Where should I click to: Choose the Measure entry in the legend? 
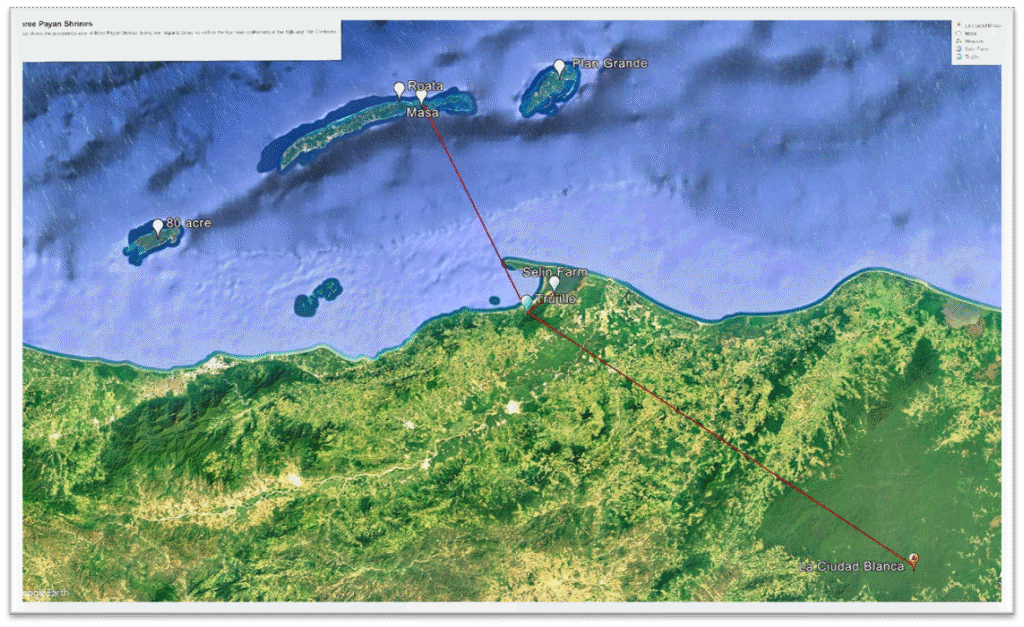click(x=973, y=41)
